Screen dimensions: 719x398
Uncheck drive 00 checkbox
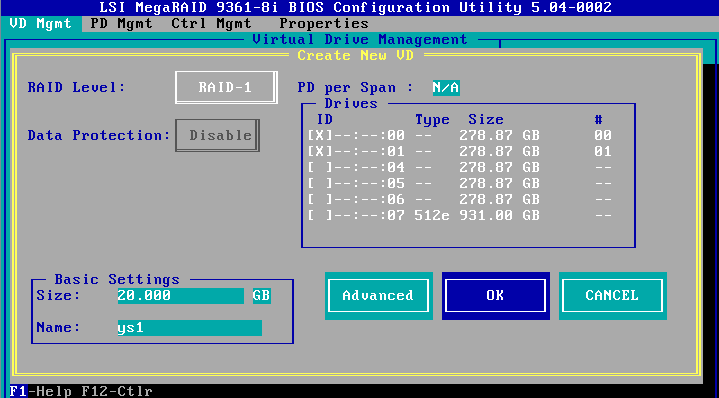[319, 135]
